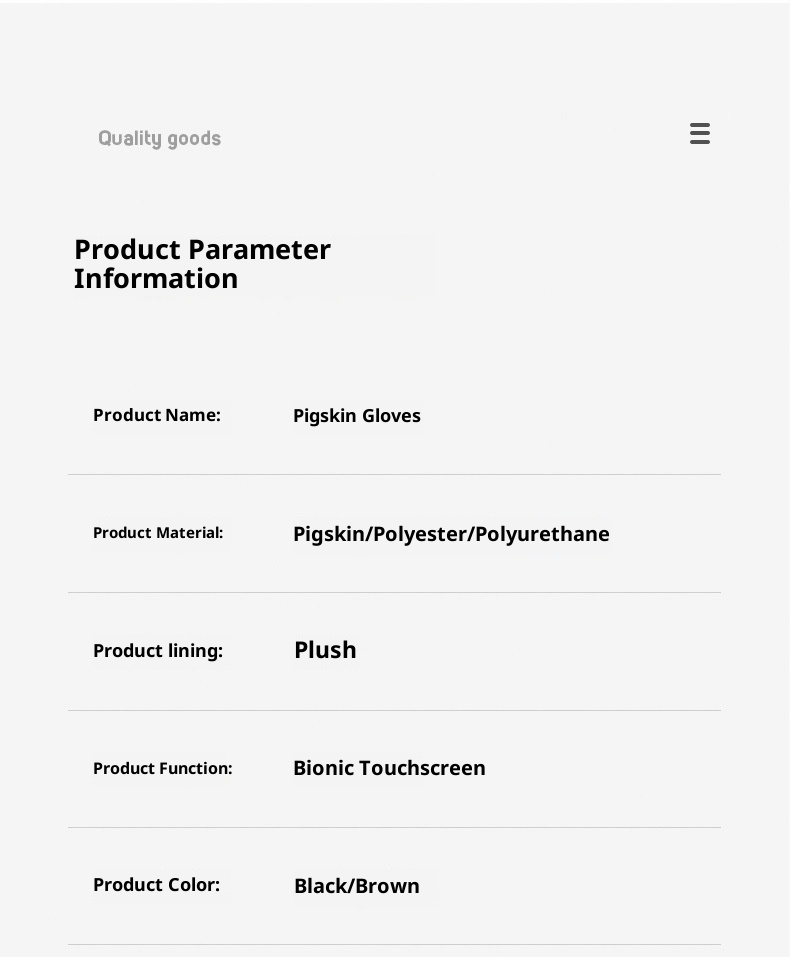Click the word Information in the heading
Viewport: 790px width, 957px height.
point(156,279)
